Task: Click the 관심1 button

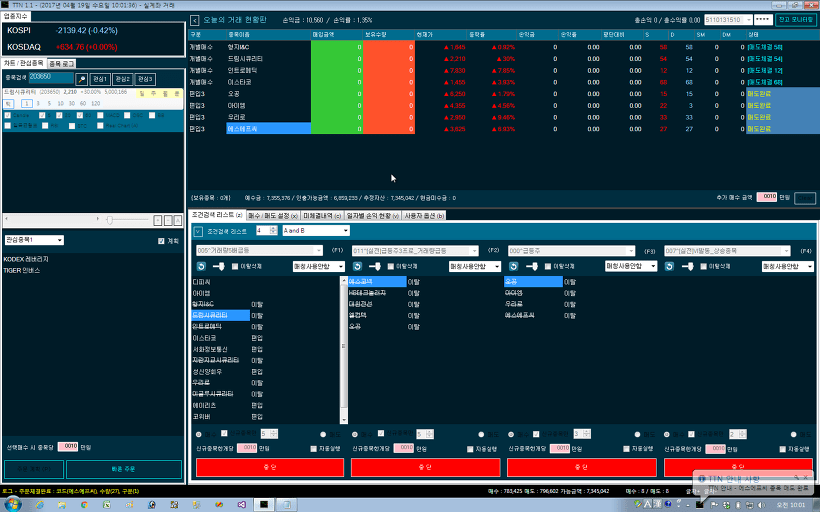Action: pos(100,79)
